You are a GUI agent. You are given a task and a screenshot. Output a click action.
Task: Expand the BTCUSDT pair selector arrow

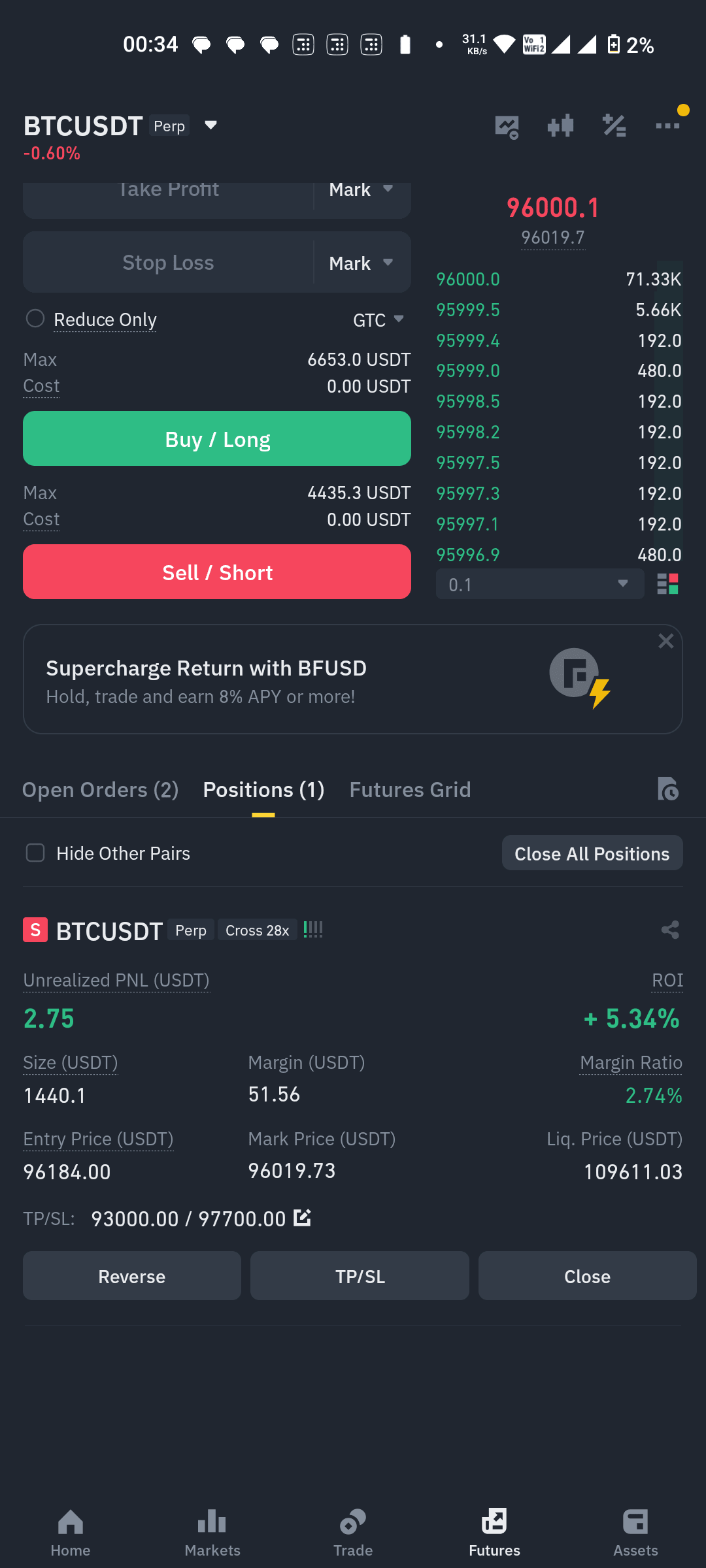pyautogui.click(x=210, y=125)
